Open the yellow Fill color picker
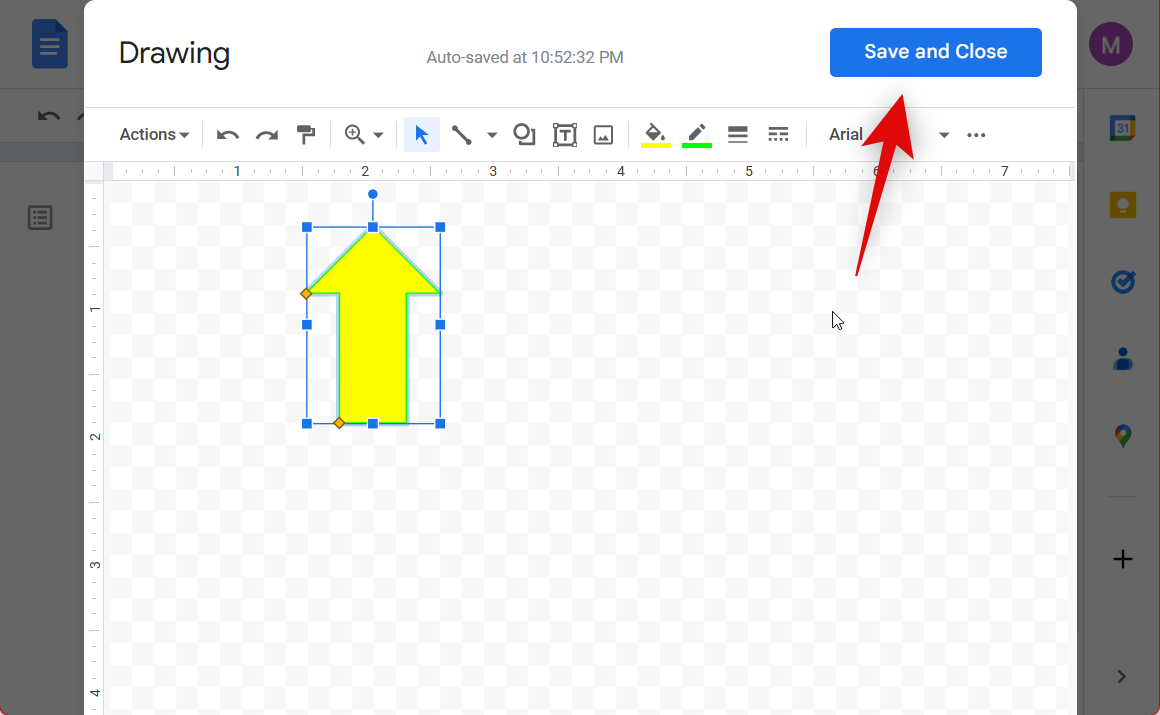This screenshot has height=715, width=1160. click(x=655, y=135)
